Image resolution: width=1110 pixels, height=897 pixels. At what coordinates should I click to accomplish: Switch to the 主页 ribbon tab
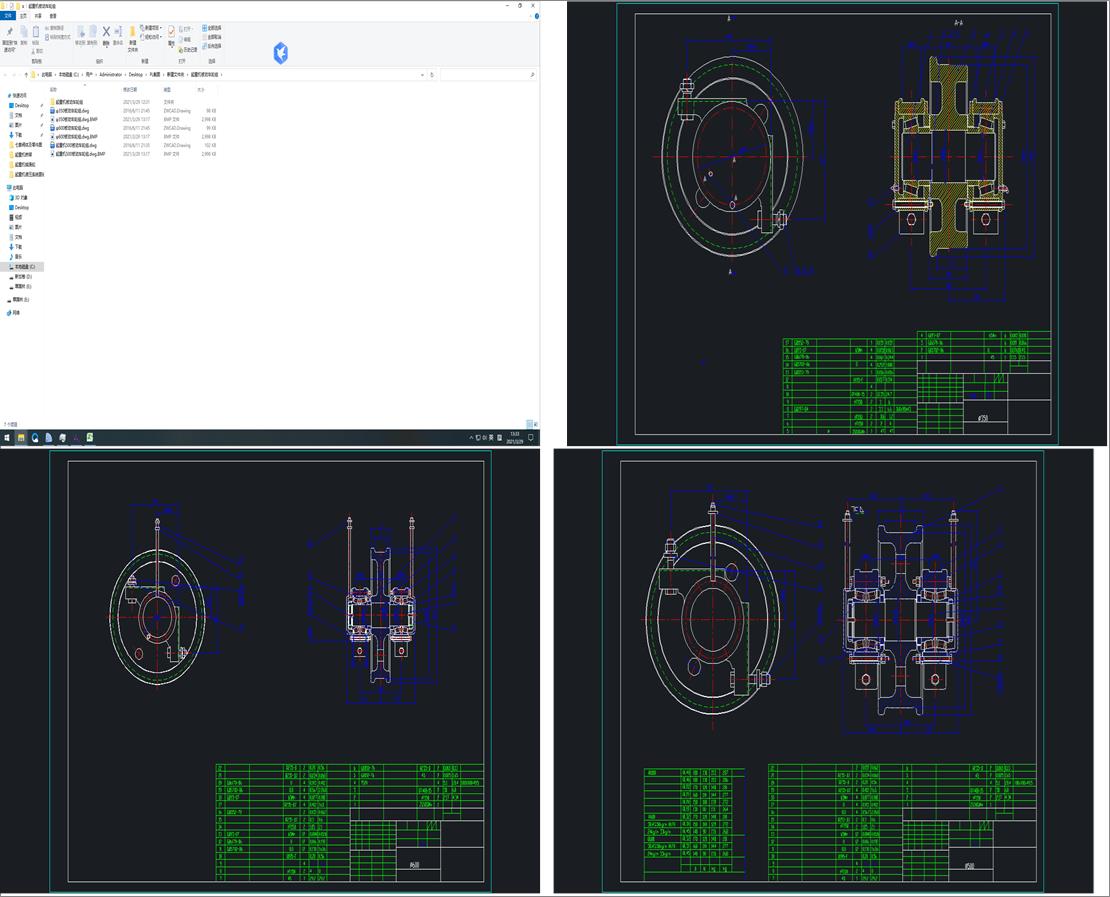tap(23, 16)
